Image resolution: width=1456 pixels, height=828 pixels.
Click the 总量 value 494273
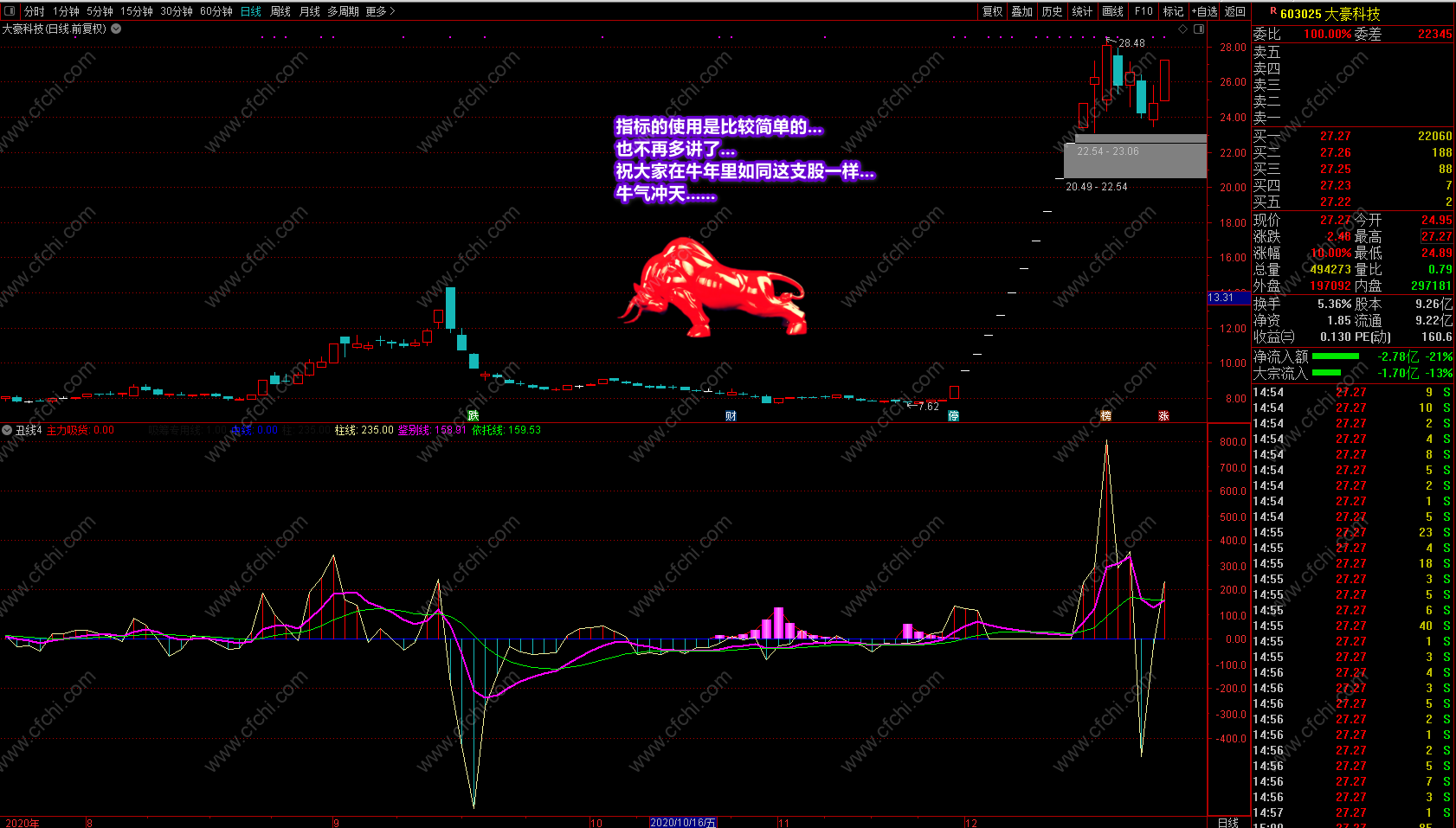pyautogui.click(x=1330, y=269)
